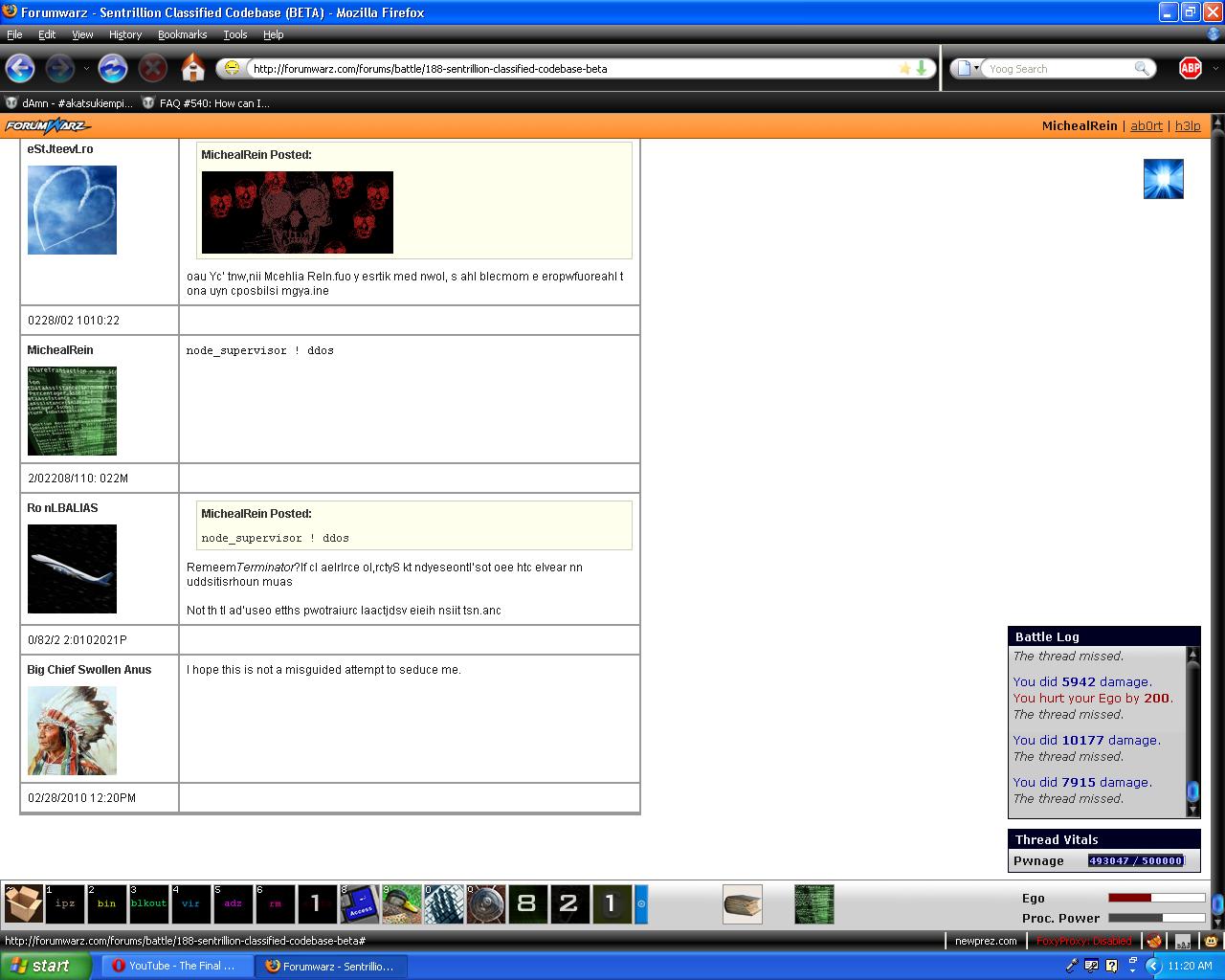Viewport: 1225px width, 980px height.
Task: Click the Access key item icon
Action: 360,903
